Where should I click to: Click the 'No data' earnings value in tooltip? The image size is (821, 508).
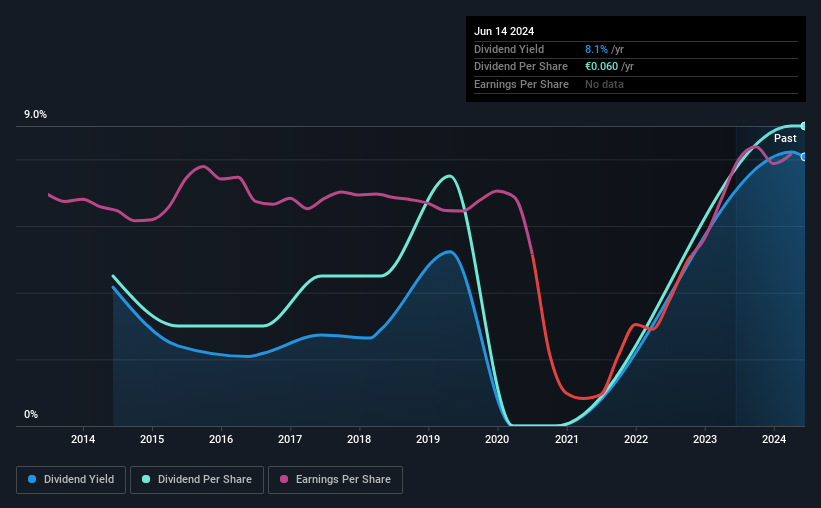[604, 84]
